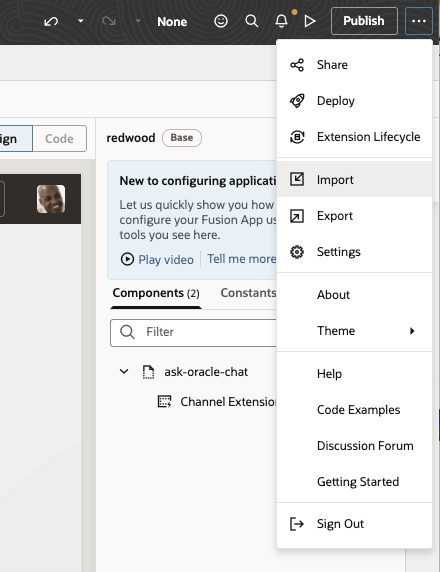Switch to the Constants tab

pos(248,293)
